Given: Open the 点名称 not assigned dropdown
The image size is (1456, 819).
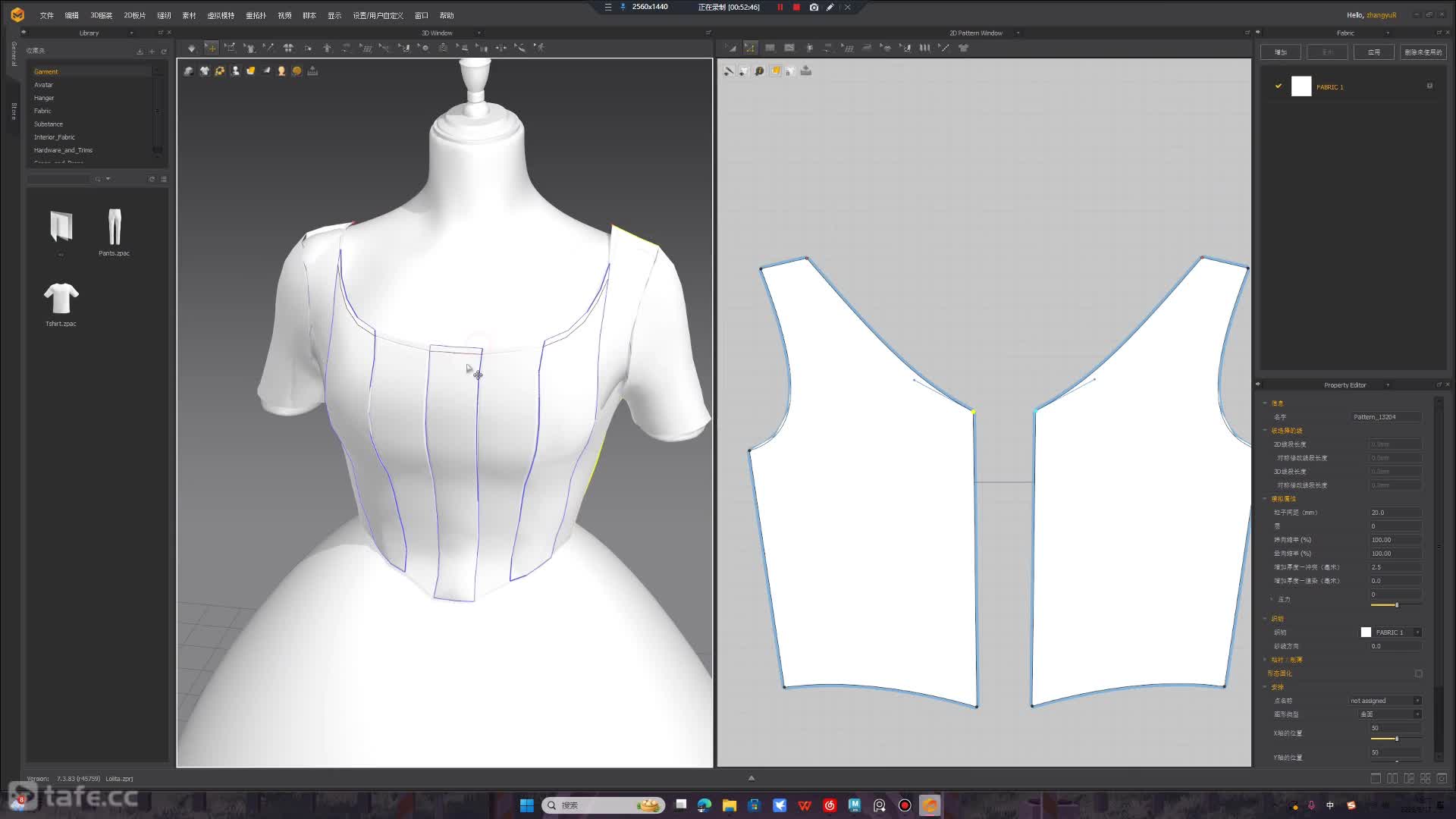Looking at the screenshot, I should [1417, 701].
